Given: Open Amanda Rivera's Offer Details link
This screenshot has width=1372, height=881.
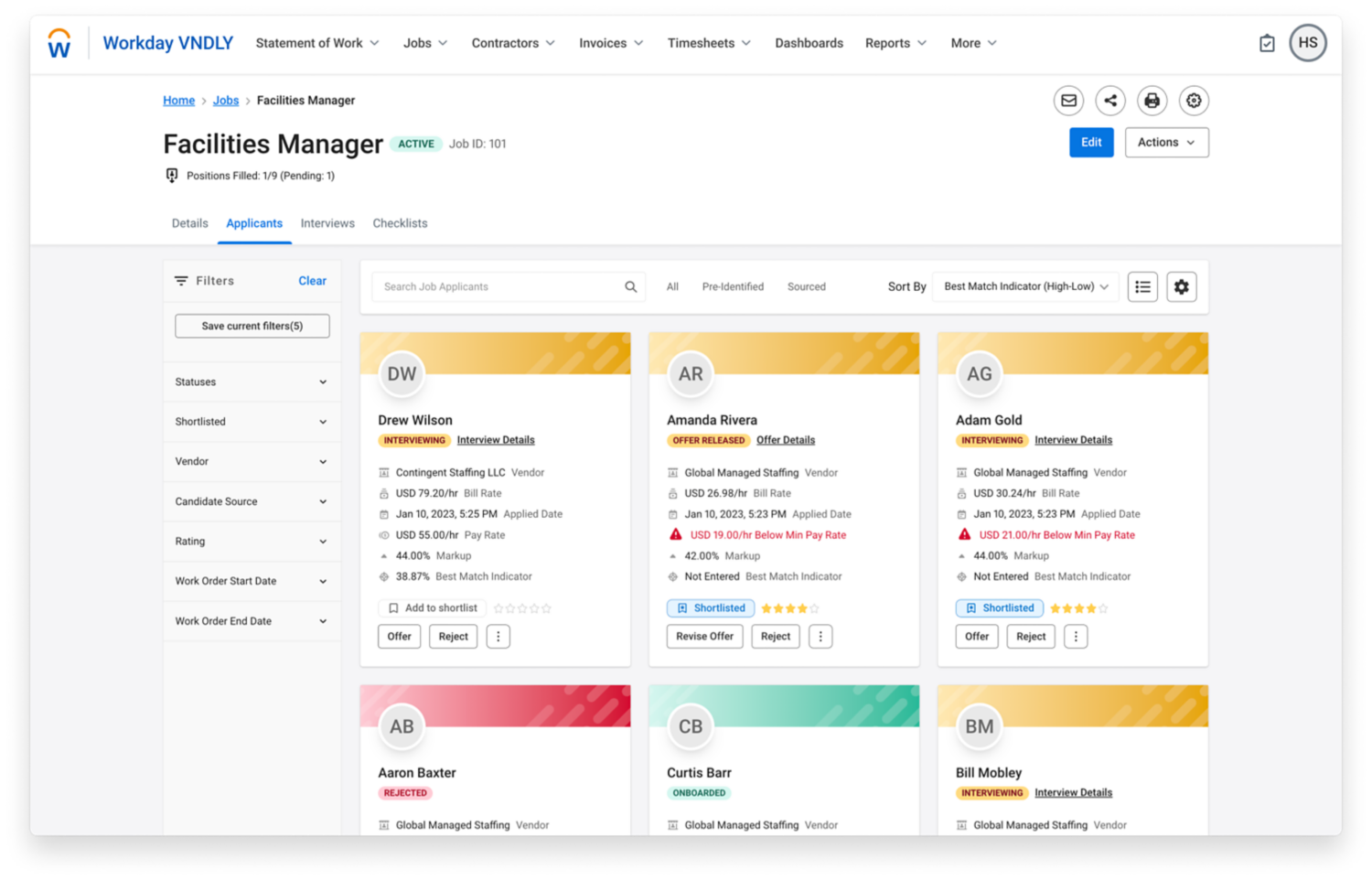Looking at the screenshot, I should click(785, 440).
